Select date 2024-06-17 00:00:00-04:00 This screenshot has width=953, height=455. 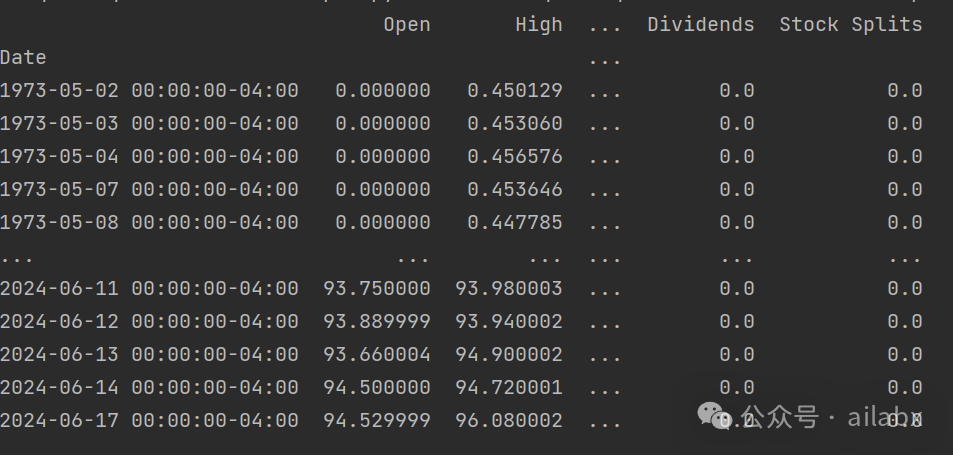(x=150, y=420)
